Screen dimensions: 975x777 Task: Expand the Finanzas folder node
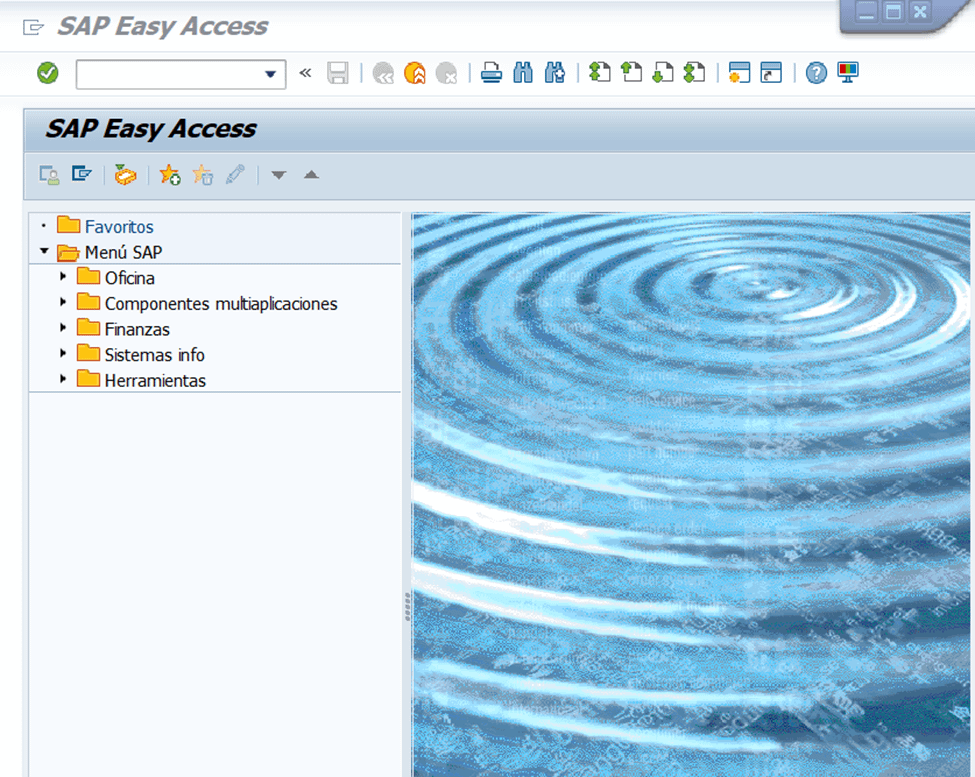(x=63, y=328)
